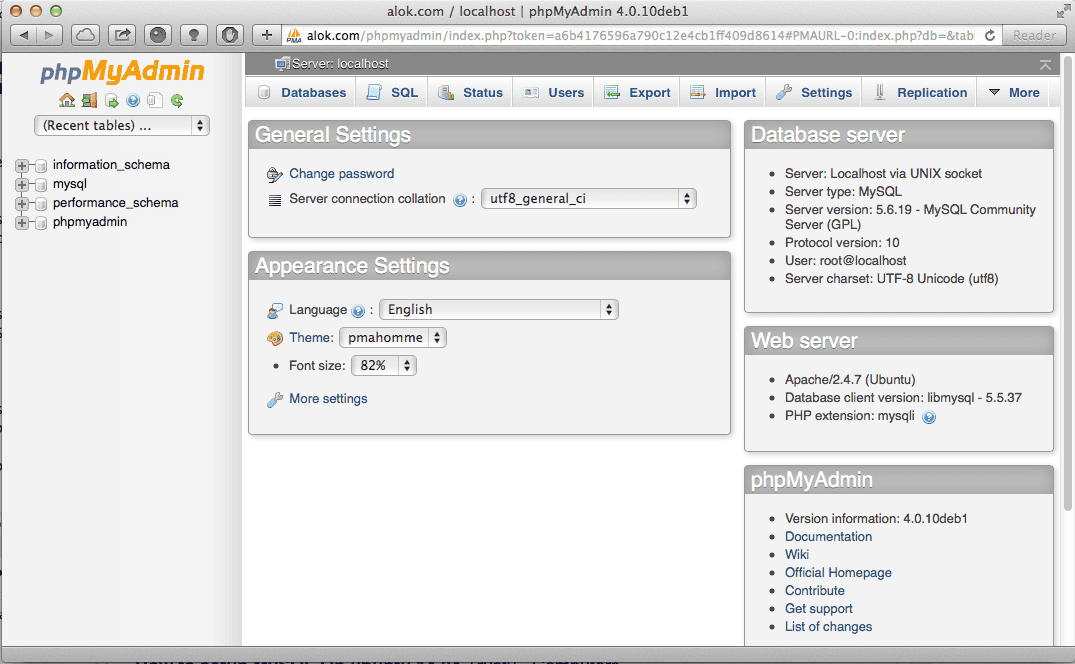Expand the mysql database node

pyautogui.click(x=22, y=184)
